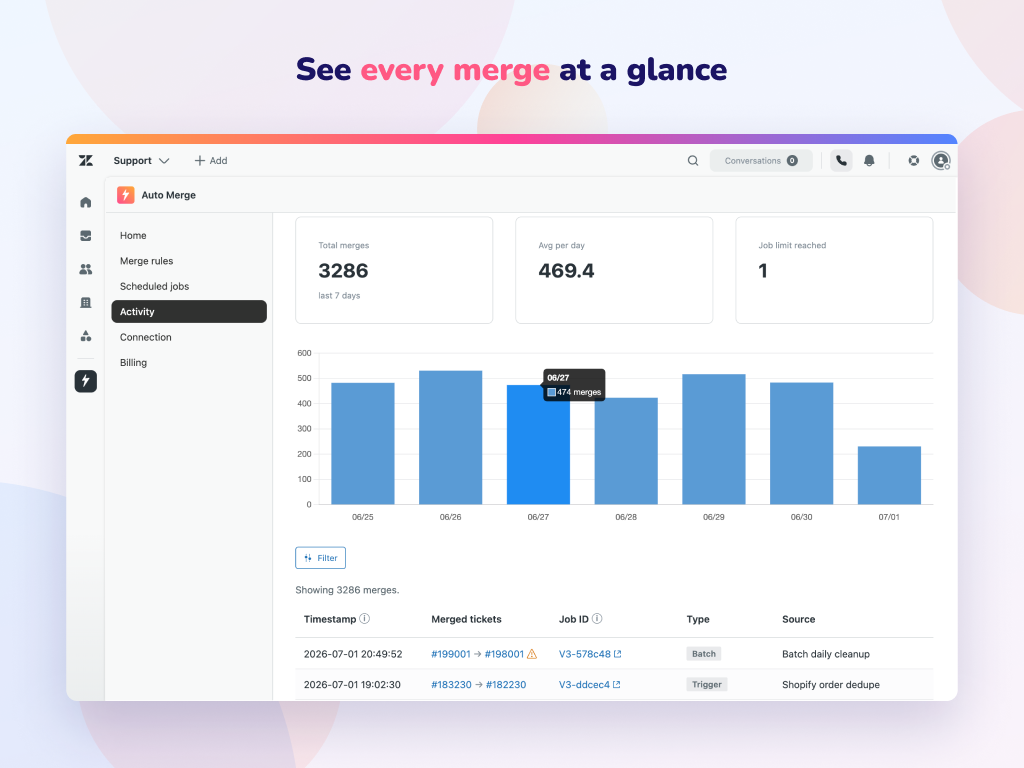Click the 07/01 bar in chart
The width and height of the screenshot is (1024, 768).
[889, 475]
